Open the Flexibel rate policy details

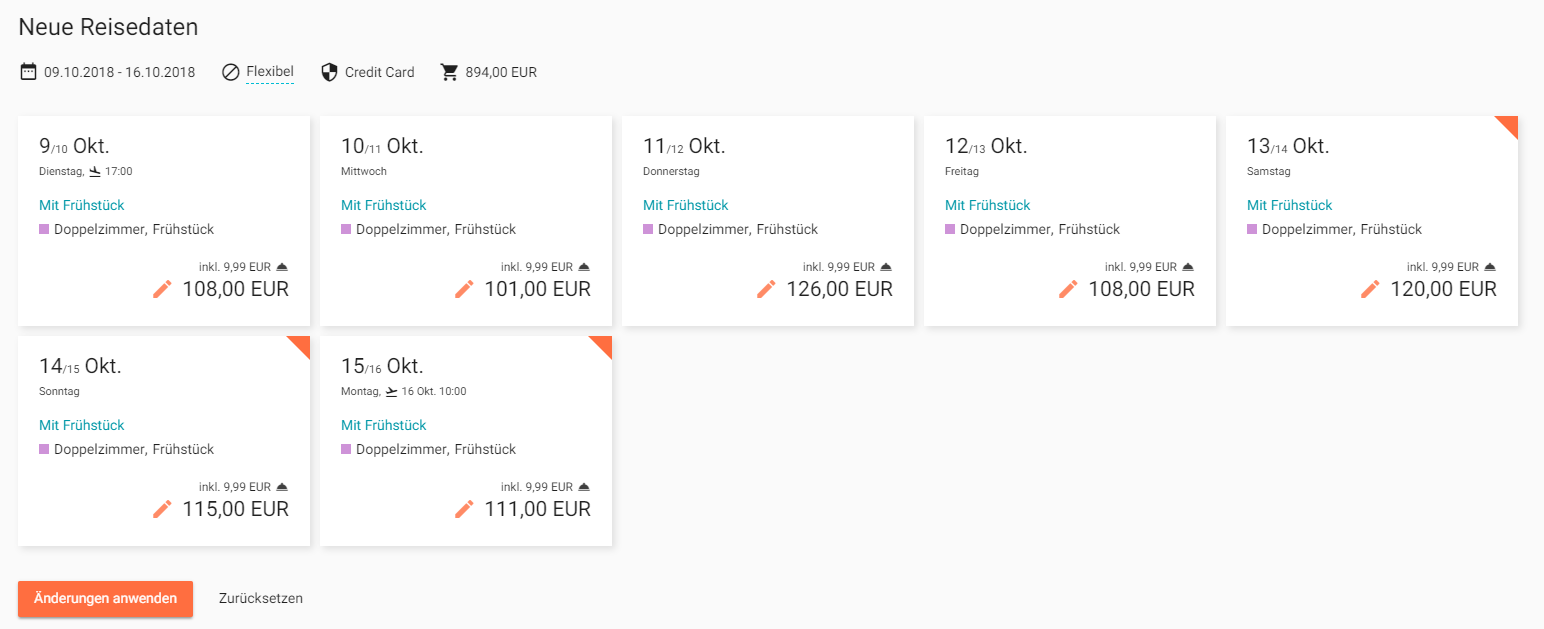(270, 72)
